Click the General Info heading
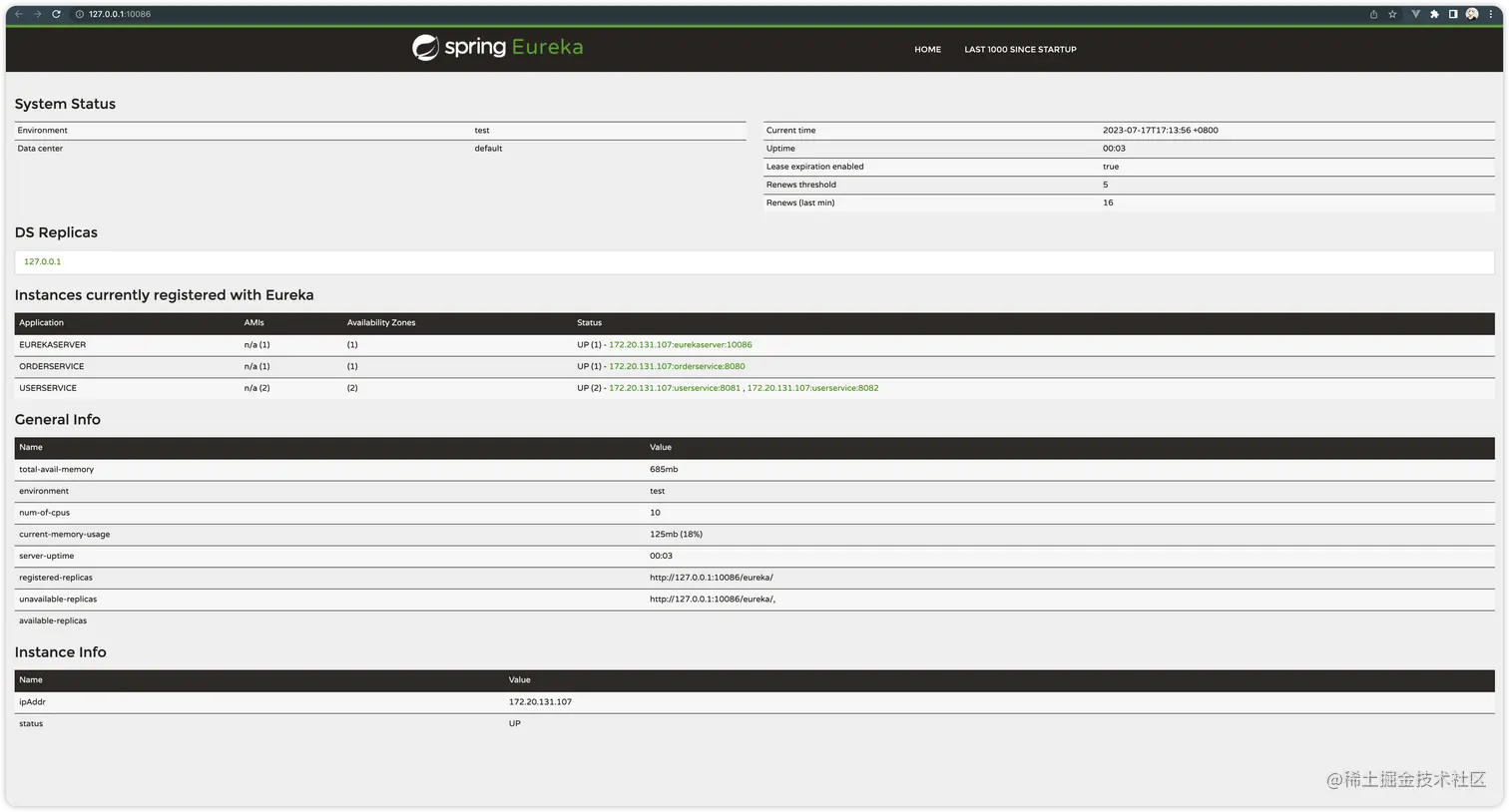This screenshot has height=812, width=1509. [x=57, y=420]
